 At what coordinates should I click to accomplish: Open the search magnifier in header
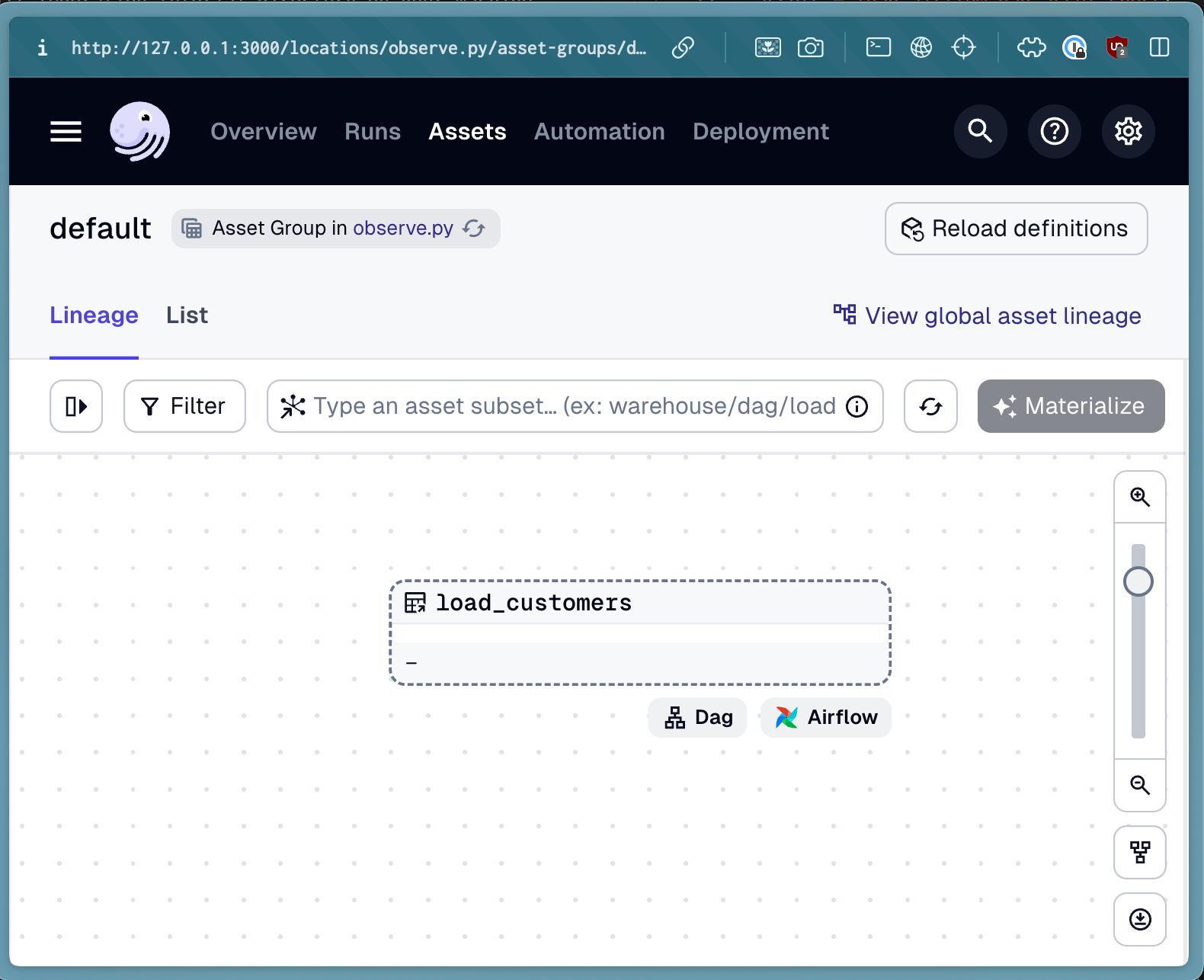click(x=980, y=132)
